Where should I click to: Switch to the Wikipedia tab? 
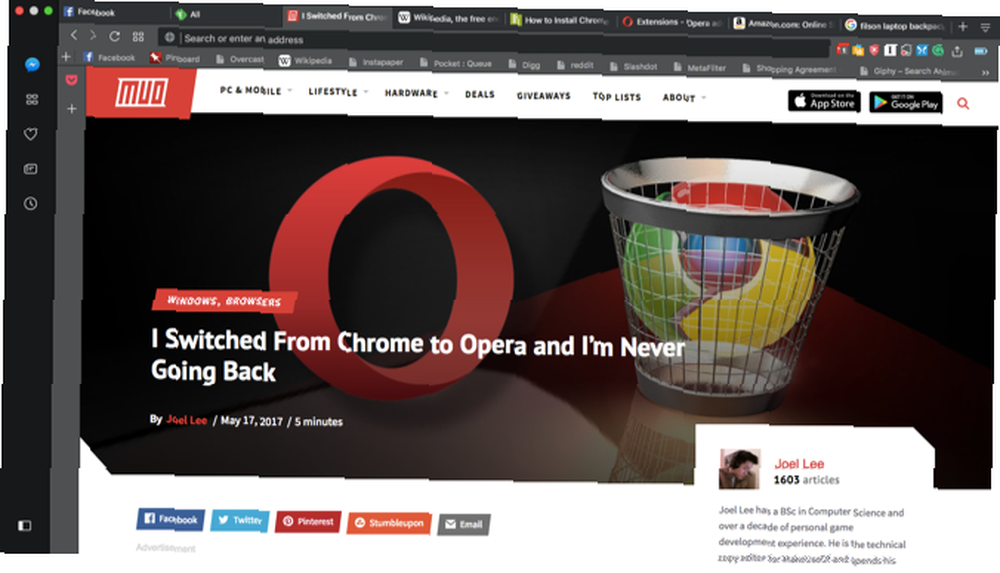click(x=448, y=19)
